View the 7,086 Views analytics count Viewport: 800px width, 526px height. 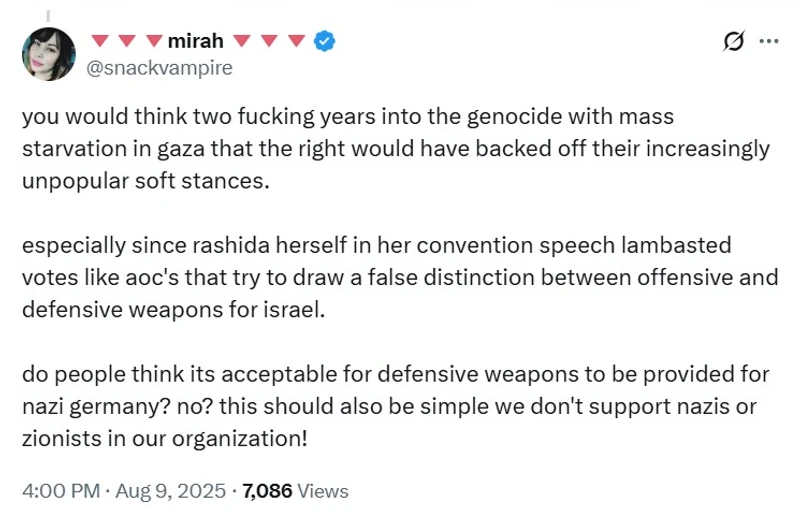[295, 491]
